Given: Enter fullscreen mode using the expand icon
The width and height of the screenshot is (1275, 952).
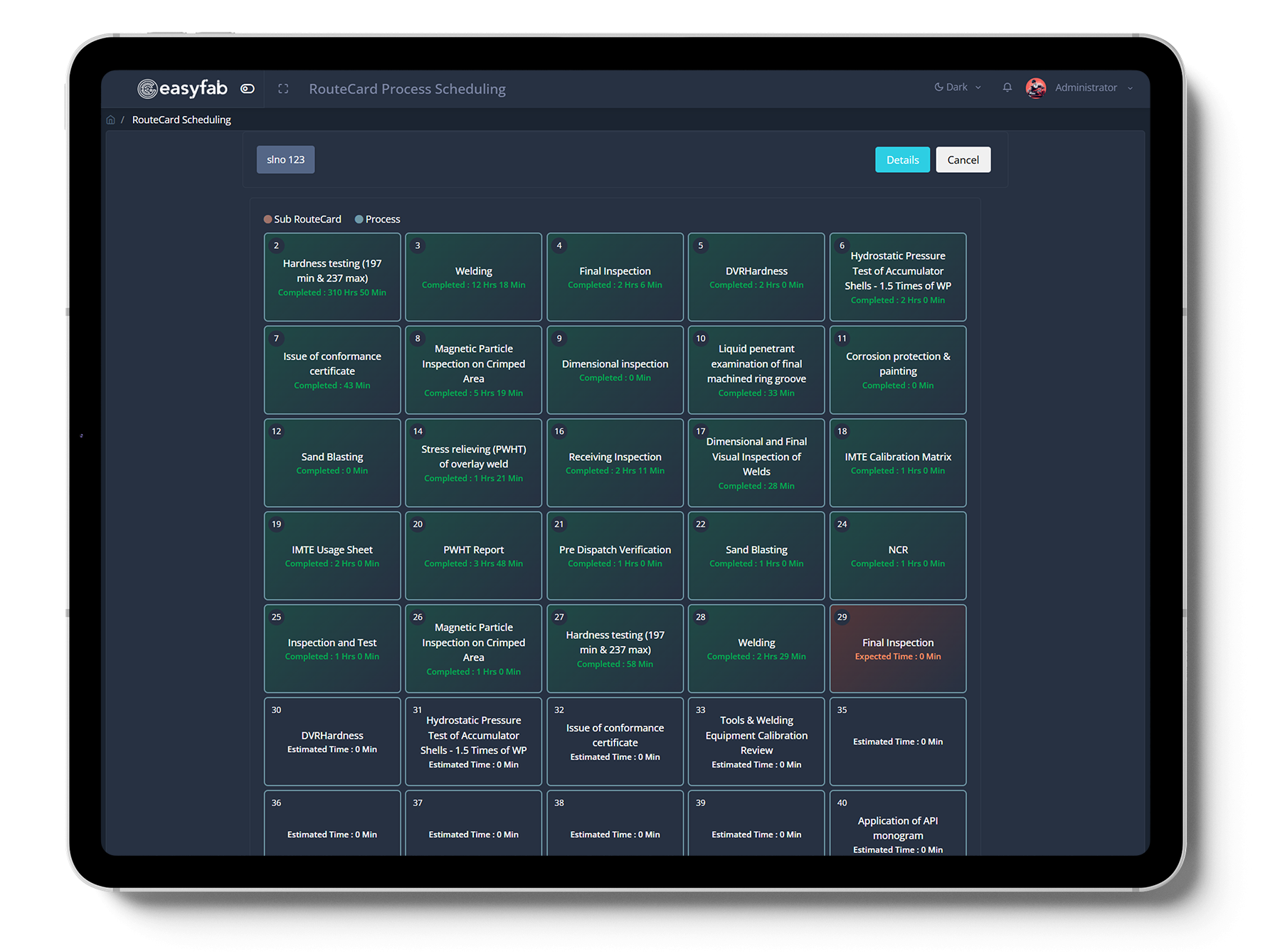Looking at the screenshot, I should pos(283,89).
